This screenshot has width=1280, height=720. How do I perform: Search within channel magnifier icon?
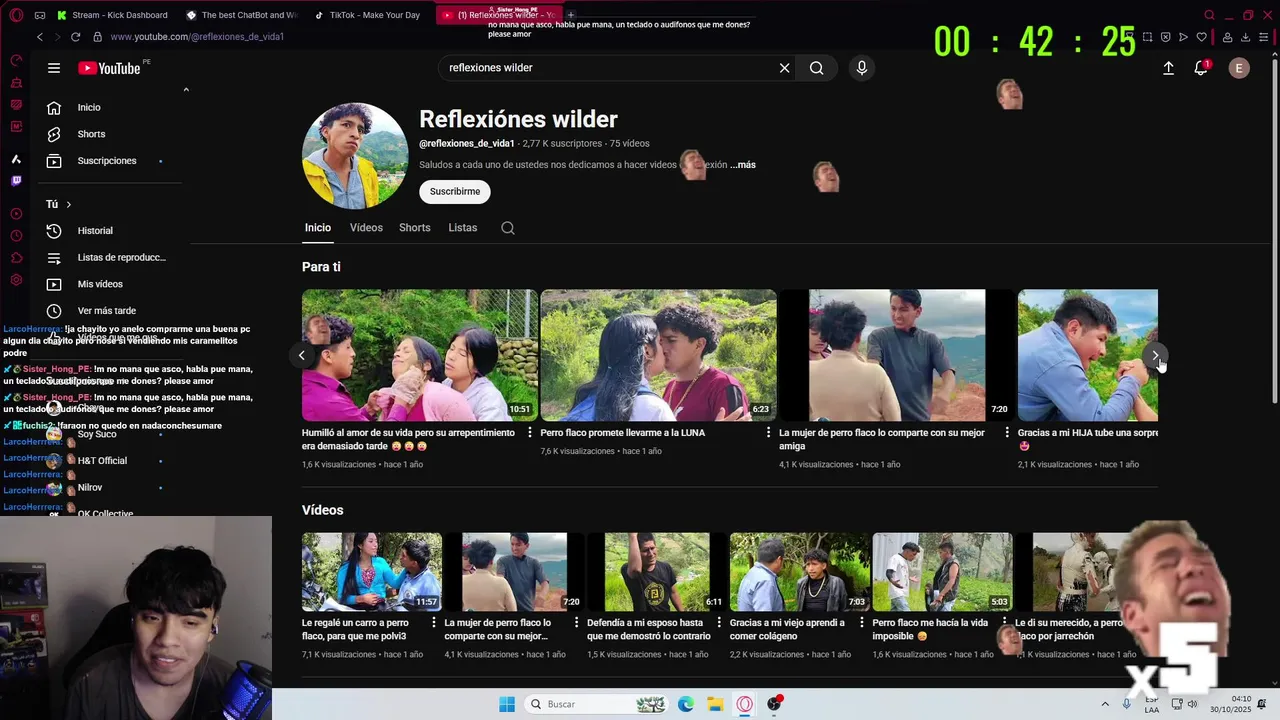(x=508, y=228)
